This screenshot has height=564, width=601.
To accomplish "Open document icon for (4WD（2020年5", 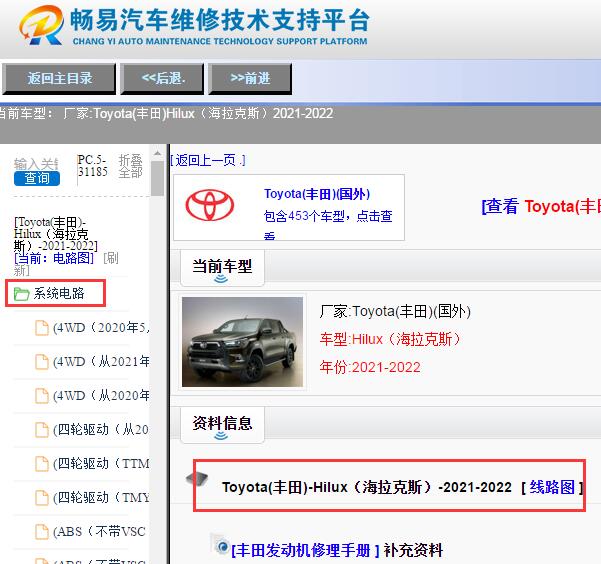I will 42,328.
